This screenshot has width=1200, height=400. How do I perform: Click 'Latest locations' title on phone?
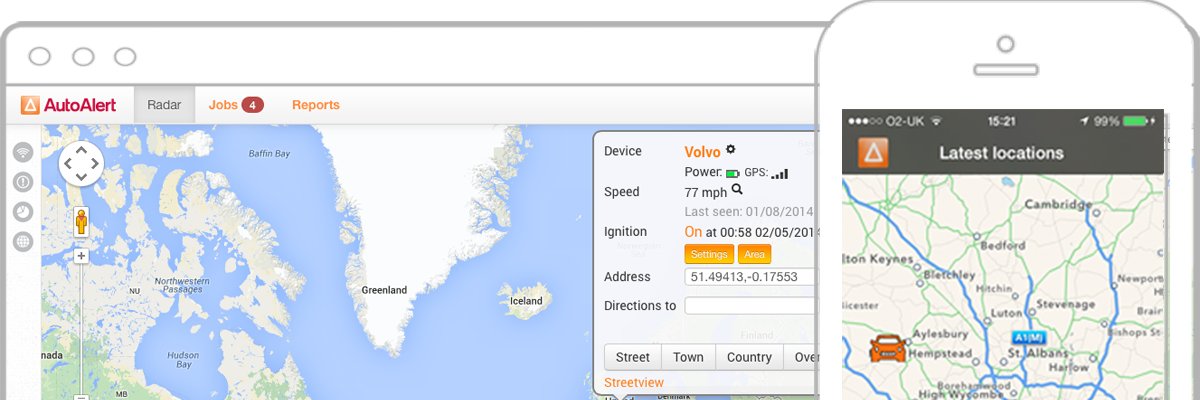(1001, 153)
